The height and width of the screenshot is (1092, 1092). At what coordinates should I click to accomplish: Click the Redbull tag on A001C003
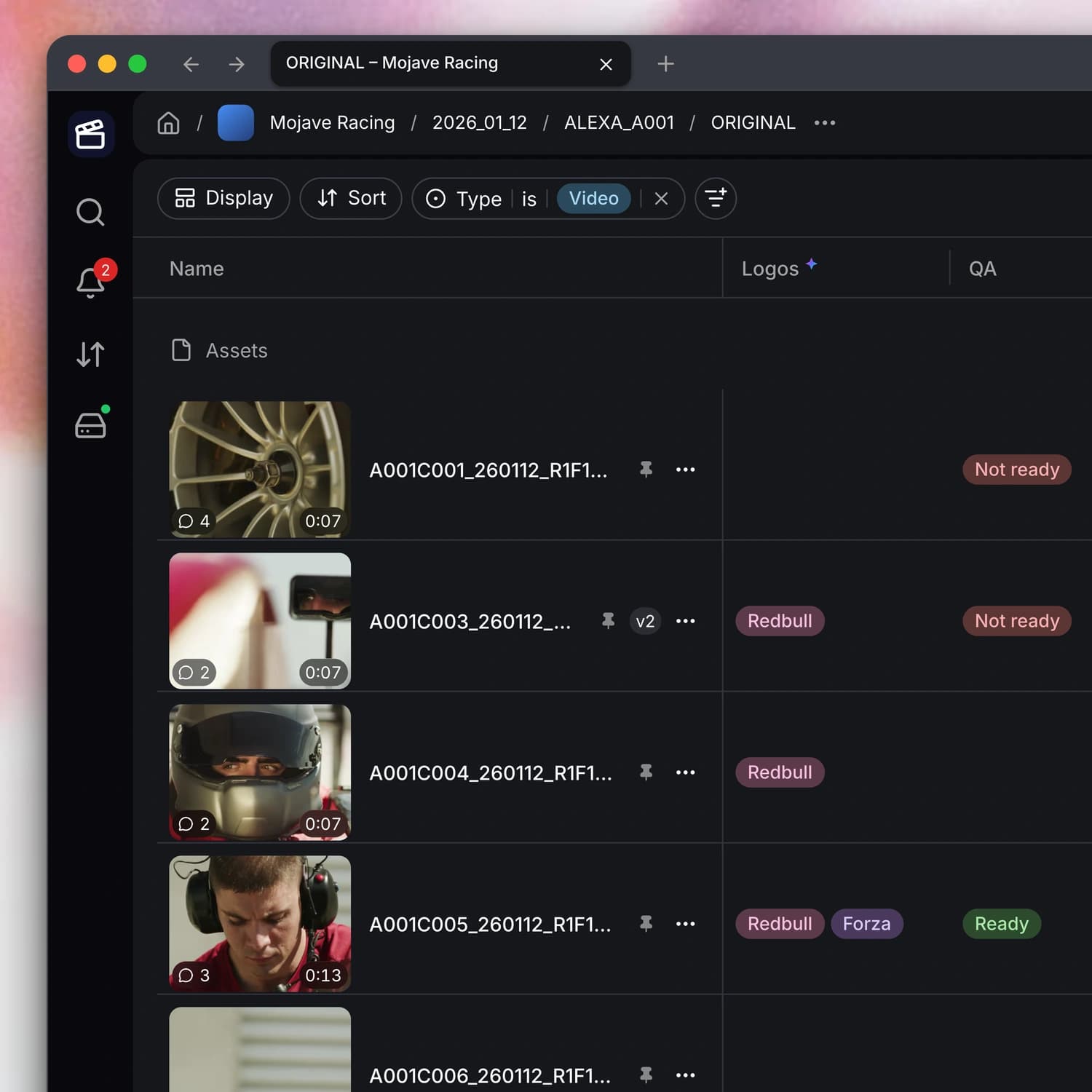(780, 621)
